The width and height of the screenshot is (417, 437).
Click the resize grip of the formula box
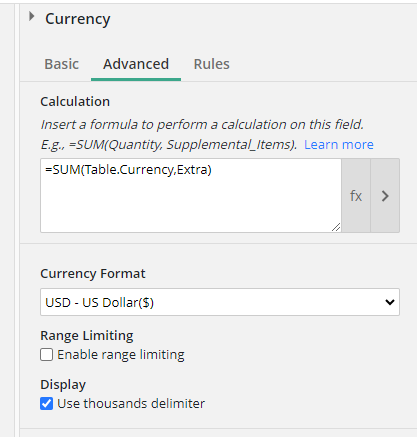(336, 227)
